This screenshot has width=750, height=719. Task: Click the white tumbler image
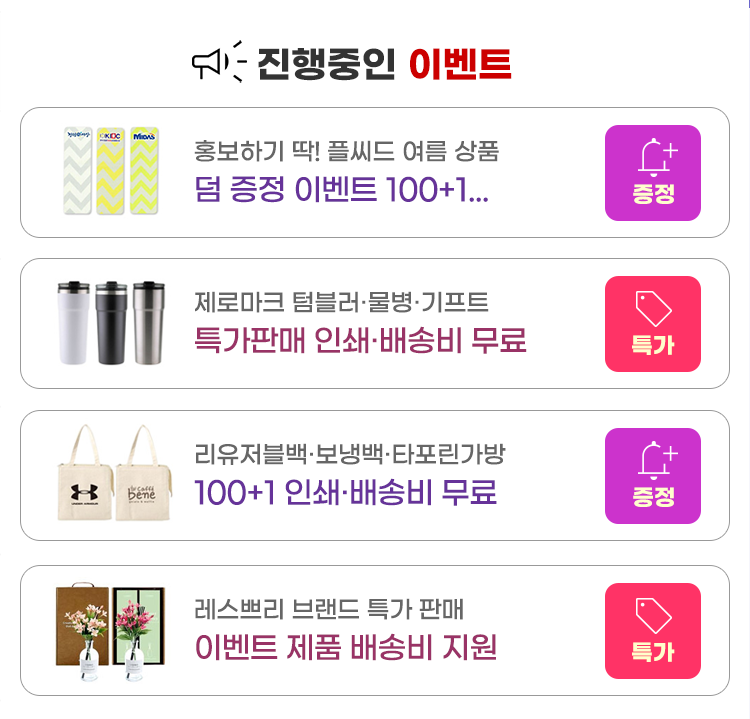73,323
